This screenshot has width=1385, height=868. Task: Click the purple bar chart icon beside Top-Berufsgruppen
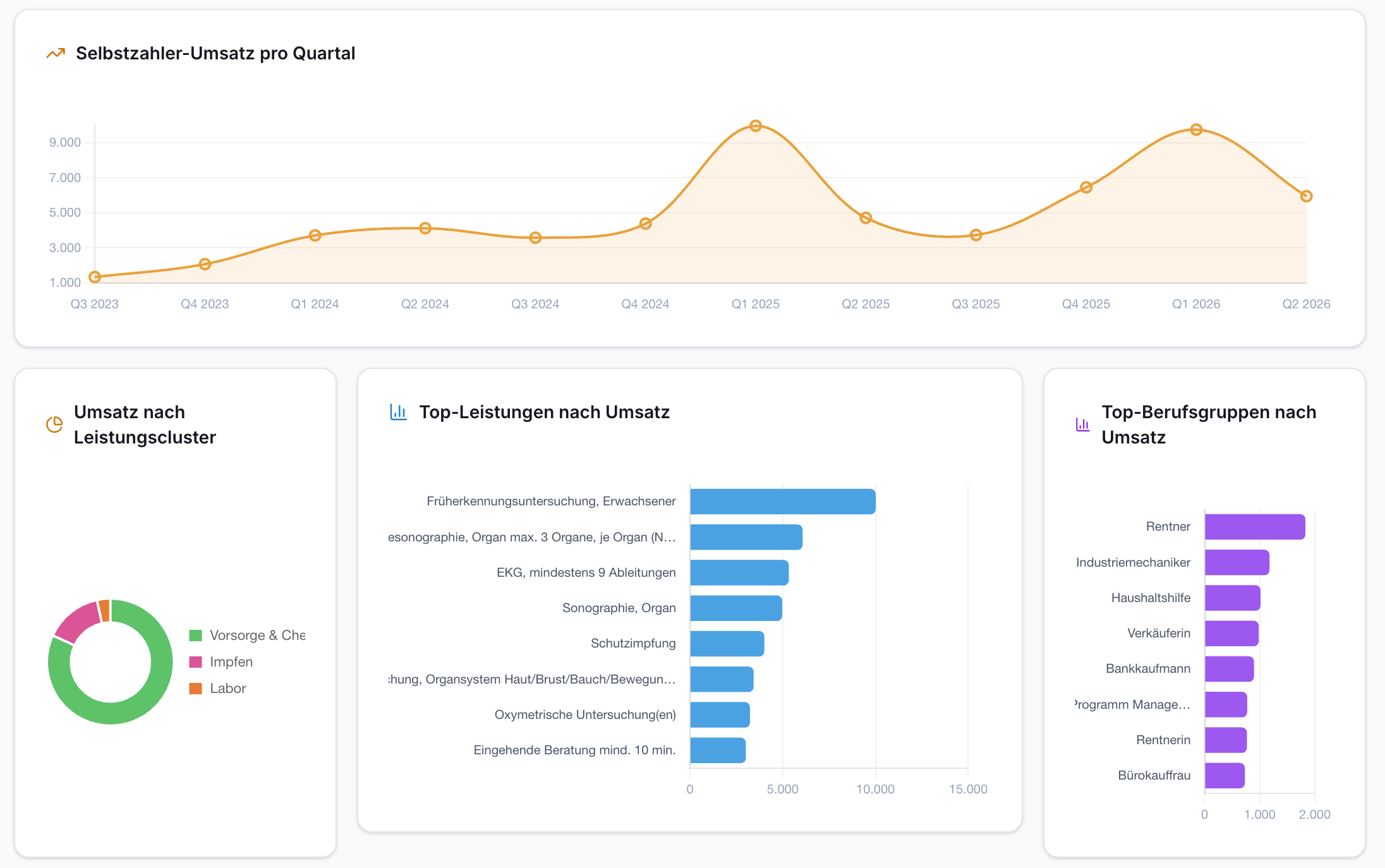tap(1083, 425)
